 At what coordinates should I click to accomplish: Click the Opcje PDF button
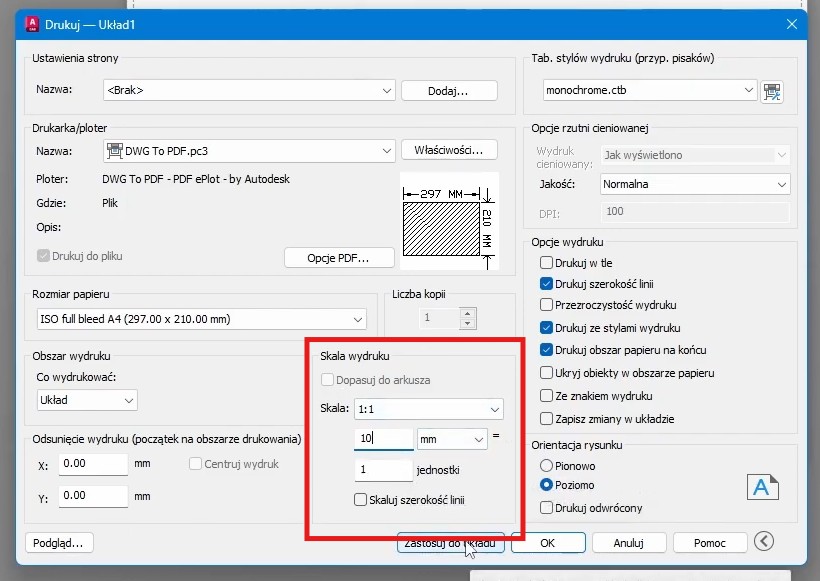(339, 258)
